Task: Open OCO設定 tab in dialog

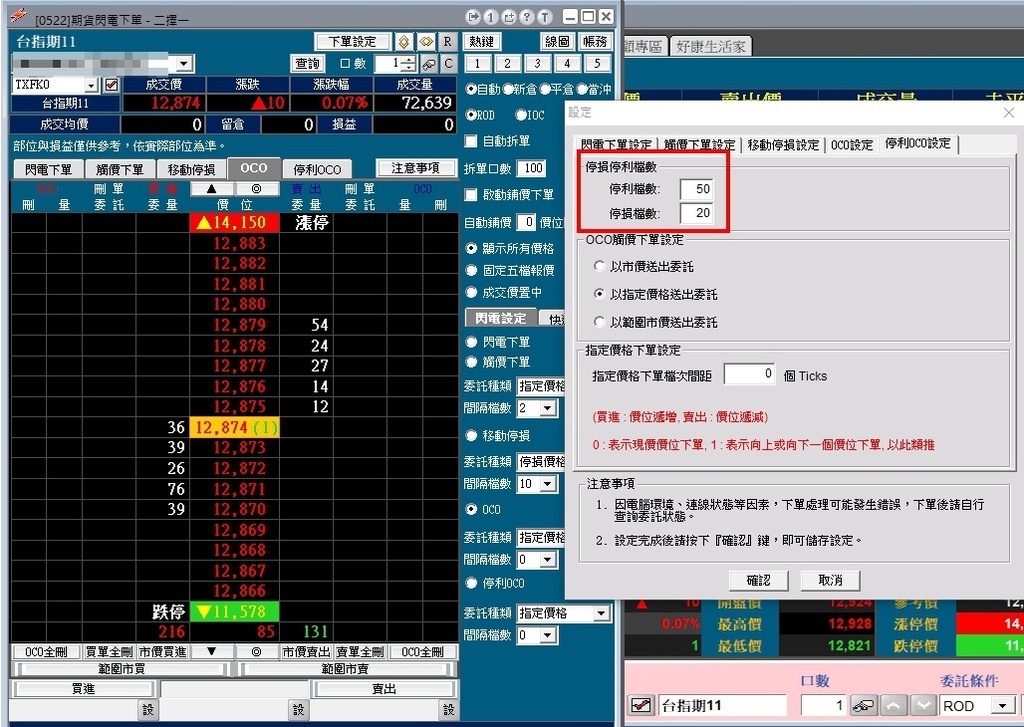Action: pyautogui.click(x=852, y=144)
